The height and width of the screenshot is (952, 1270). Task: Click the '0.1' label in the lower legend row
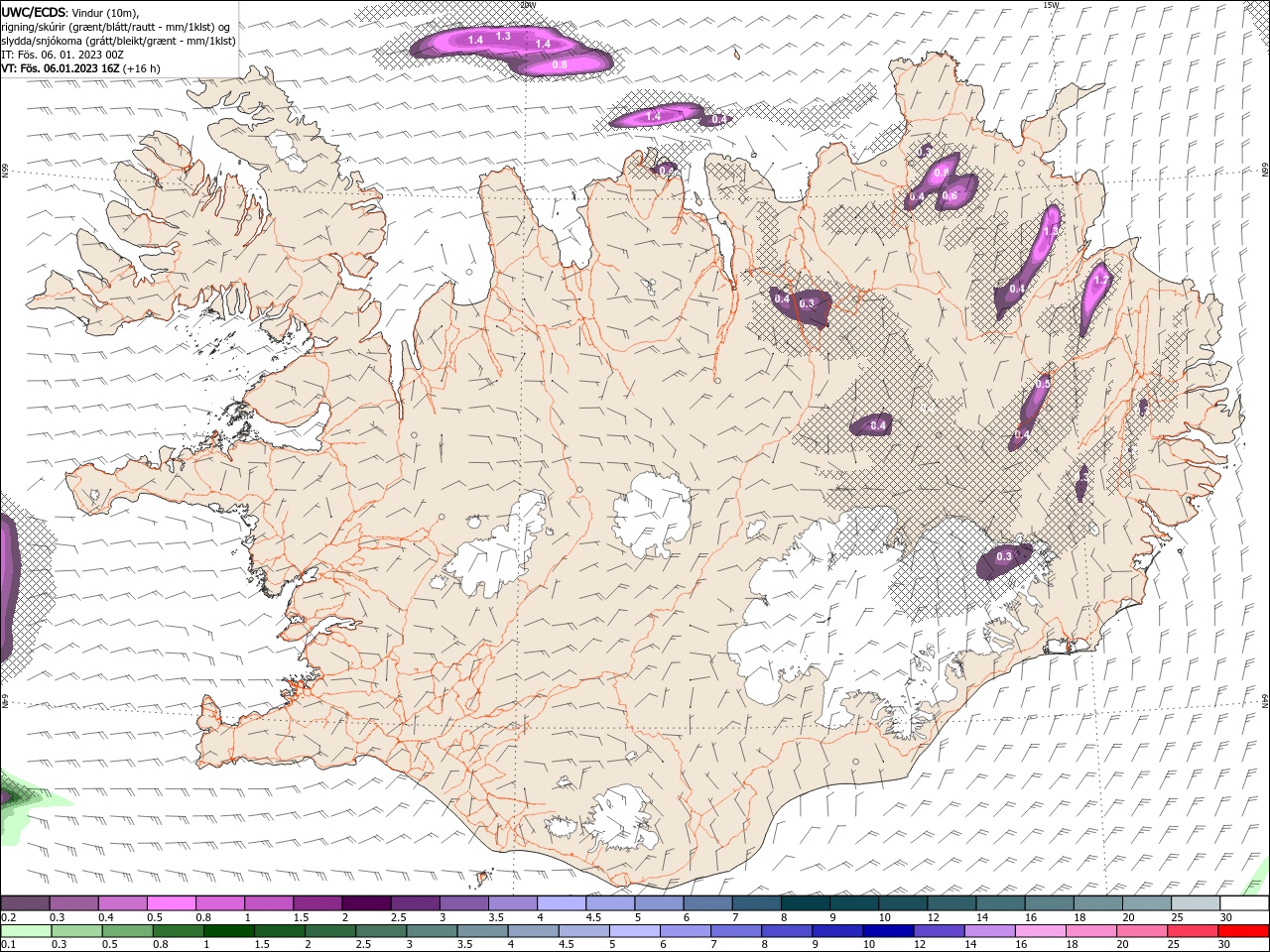tap(8, 945)
